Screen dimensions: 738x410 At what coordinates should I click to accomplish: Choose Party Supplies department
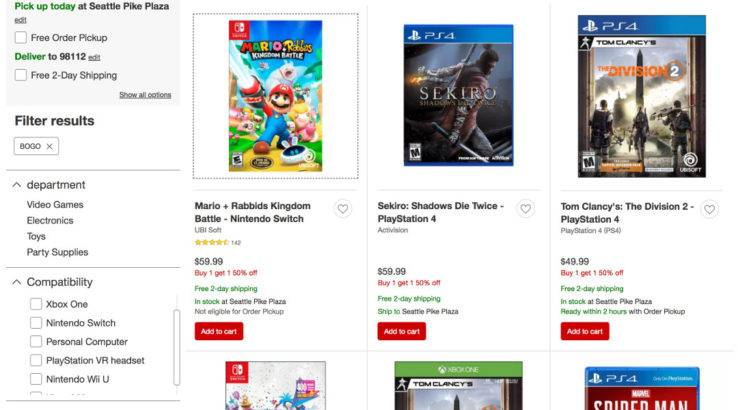[x=57, y=252]
